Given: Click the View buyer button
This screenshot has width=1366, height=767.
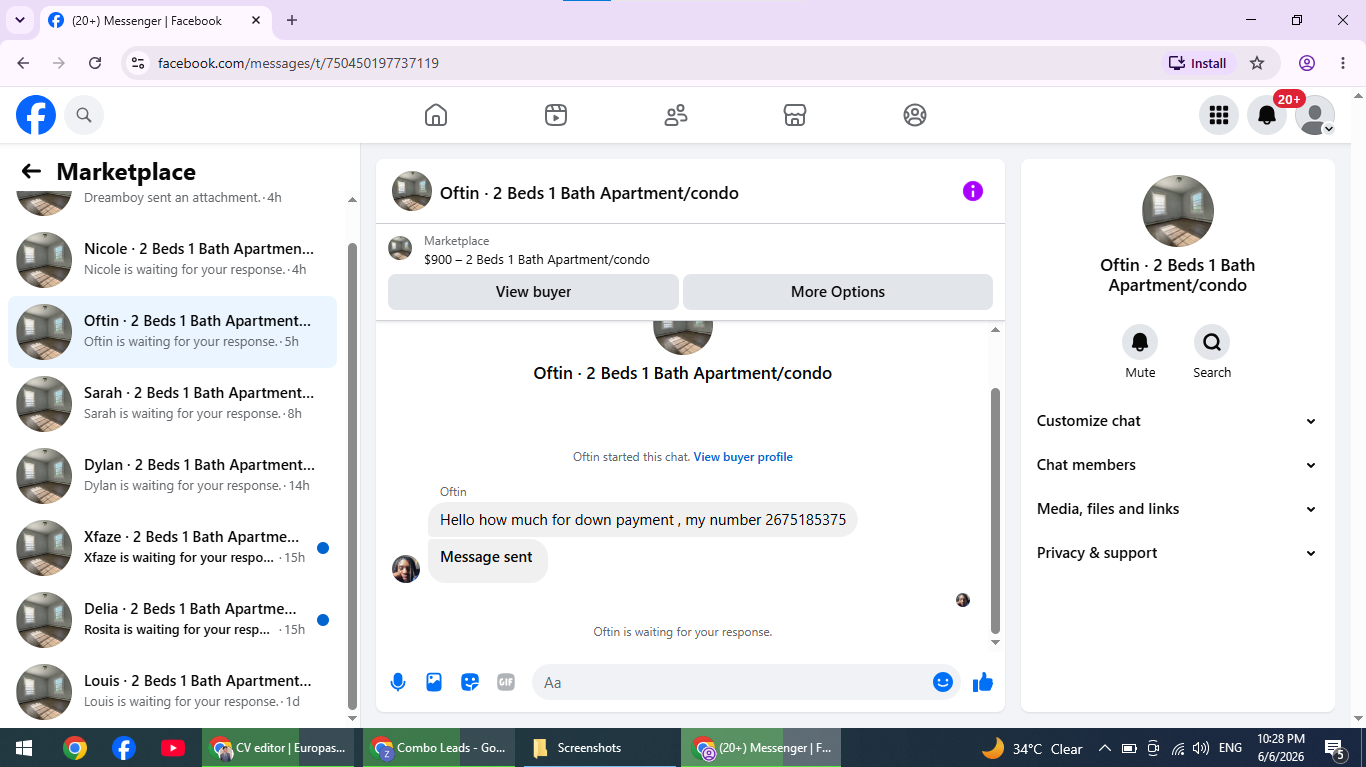Looking at the screenshot, I should [533, 292].
